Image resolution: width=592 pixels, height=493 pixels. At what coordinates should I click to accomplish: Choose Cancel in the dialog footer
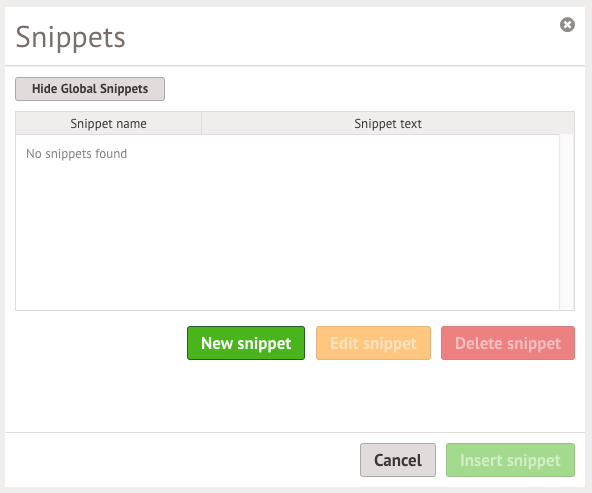click(398, 460)
